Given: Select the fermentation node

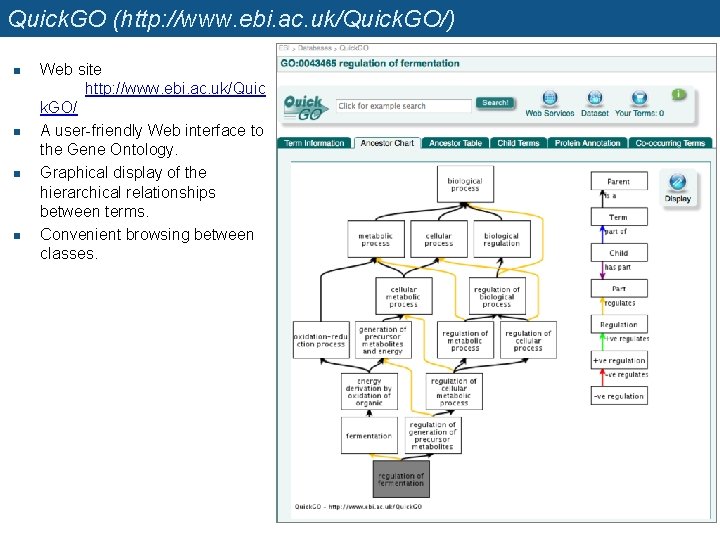Looking at the screenshot, I should (x=369, y=435).
